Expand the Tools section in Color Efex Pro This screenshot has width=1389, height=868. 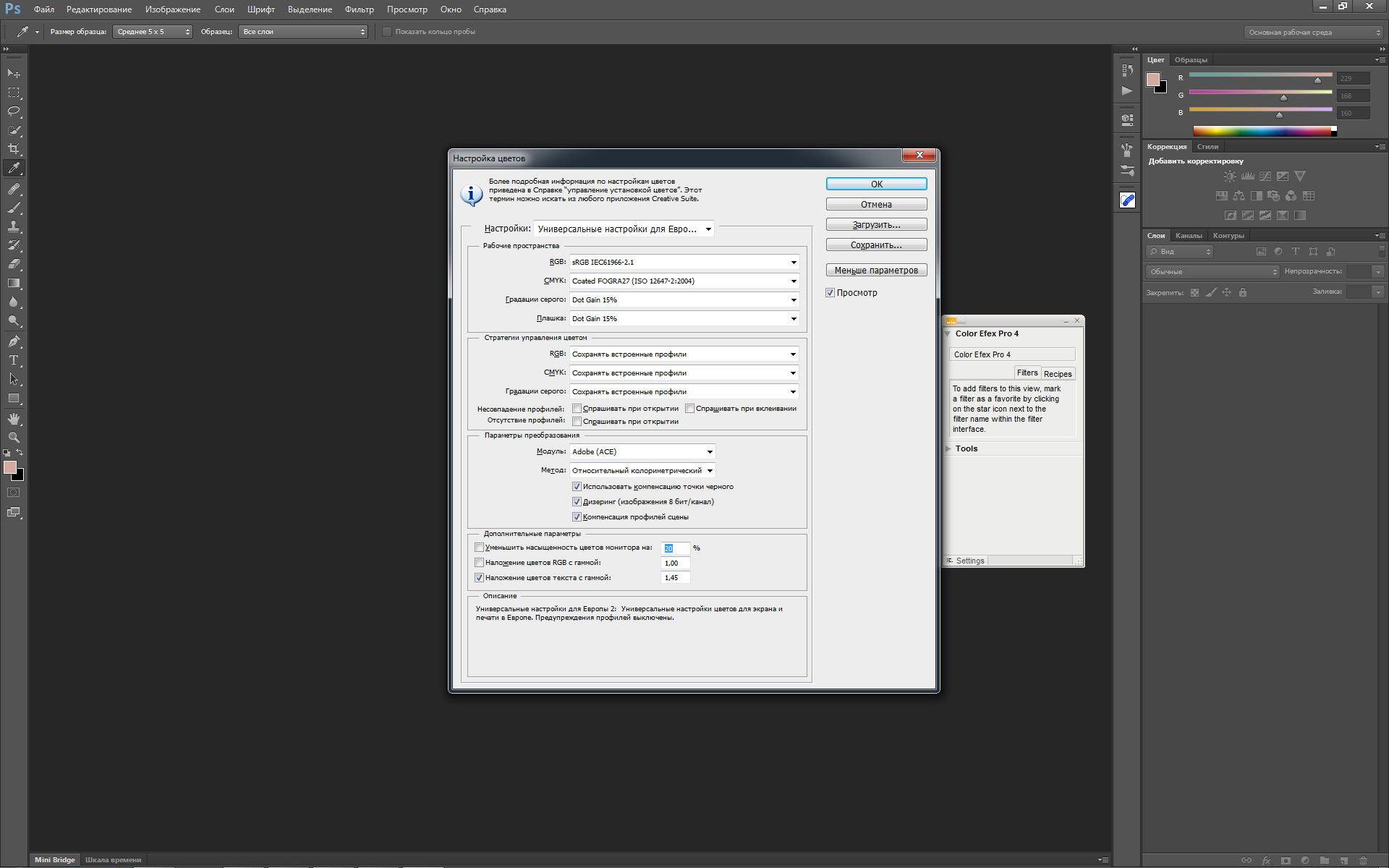click(948, 449)
